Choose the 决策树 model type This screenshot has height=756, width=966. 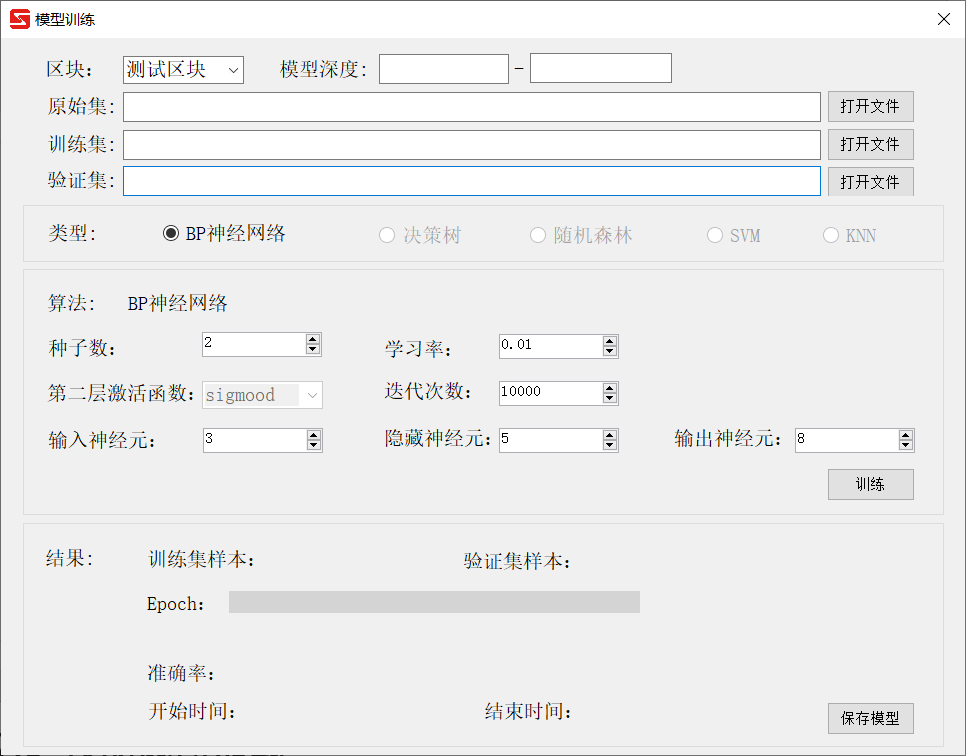(x=387, y=235)
